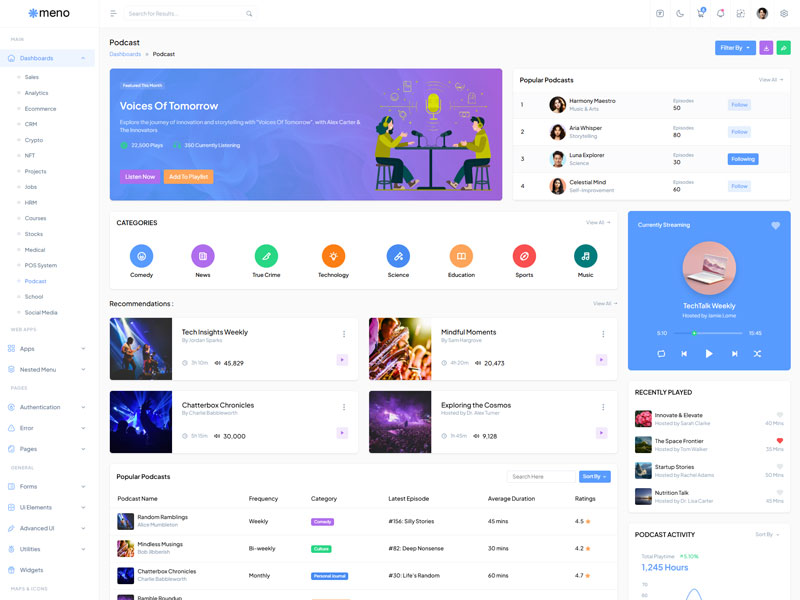Unlike The Space Frontier red heart
Screen dimensions: 800x600
click(780, 440)
